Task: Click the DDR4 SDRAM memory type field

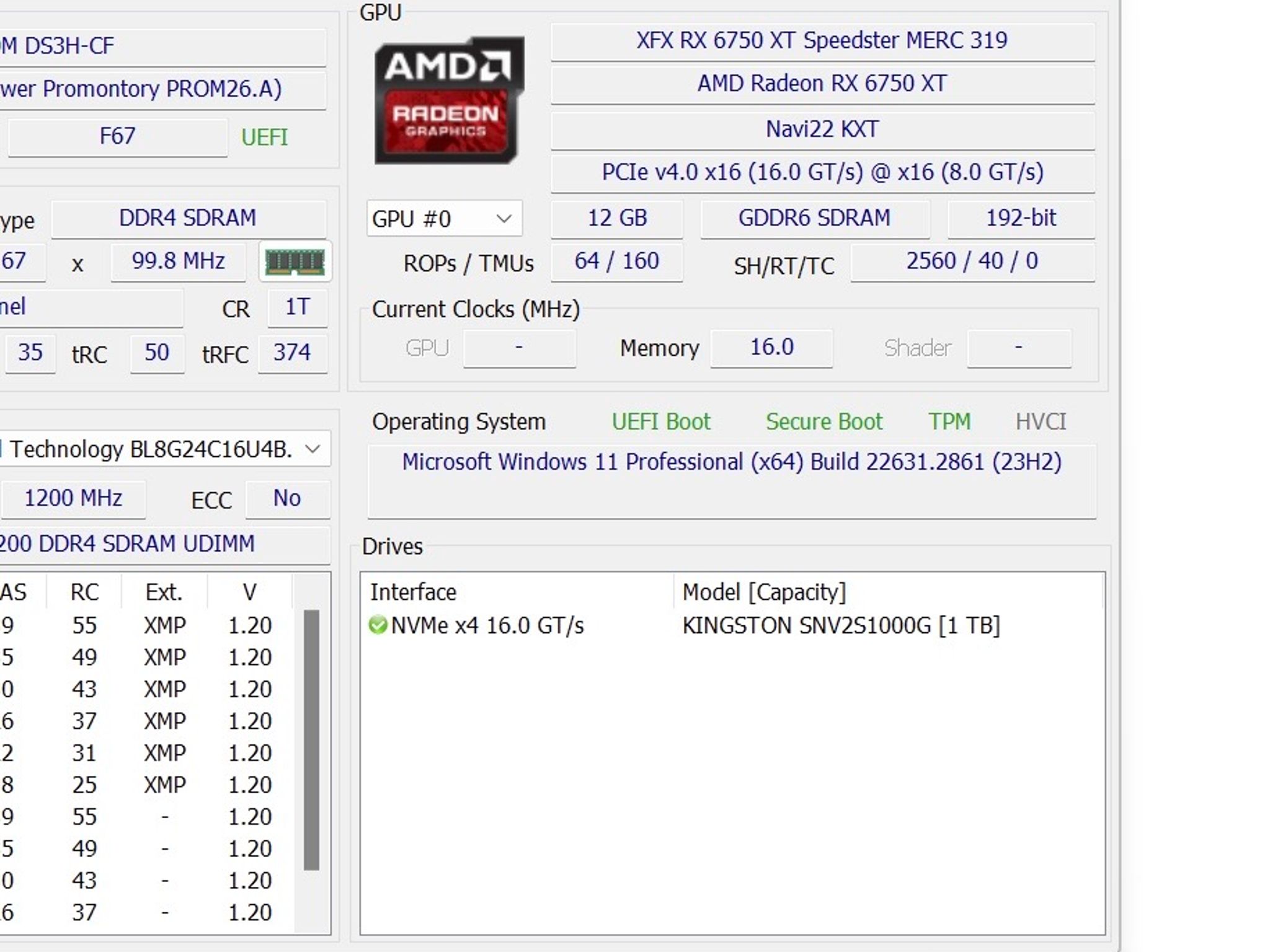Action: (188, 219)
